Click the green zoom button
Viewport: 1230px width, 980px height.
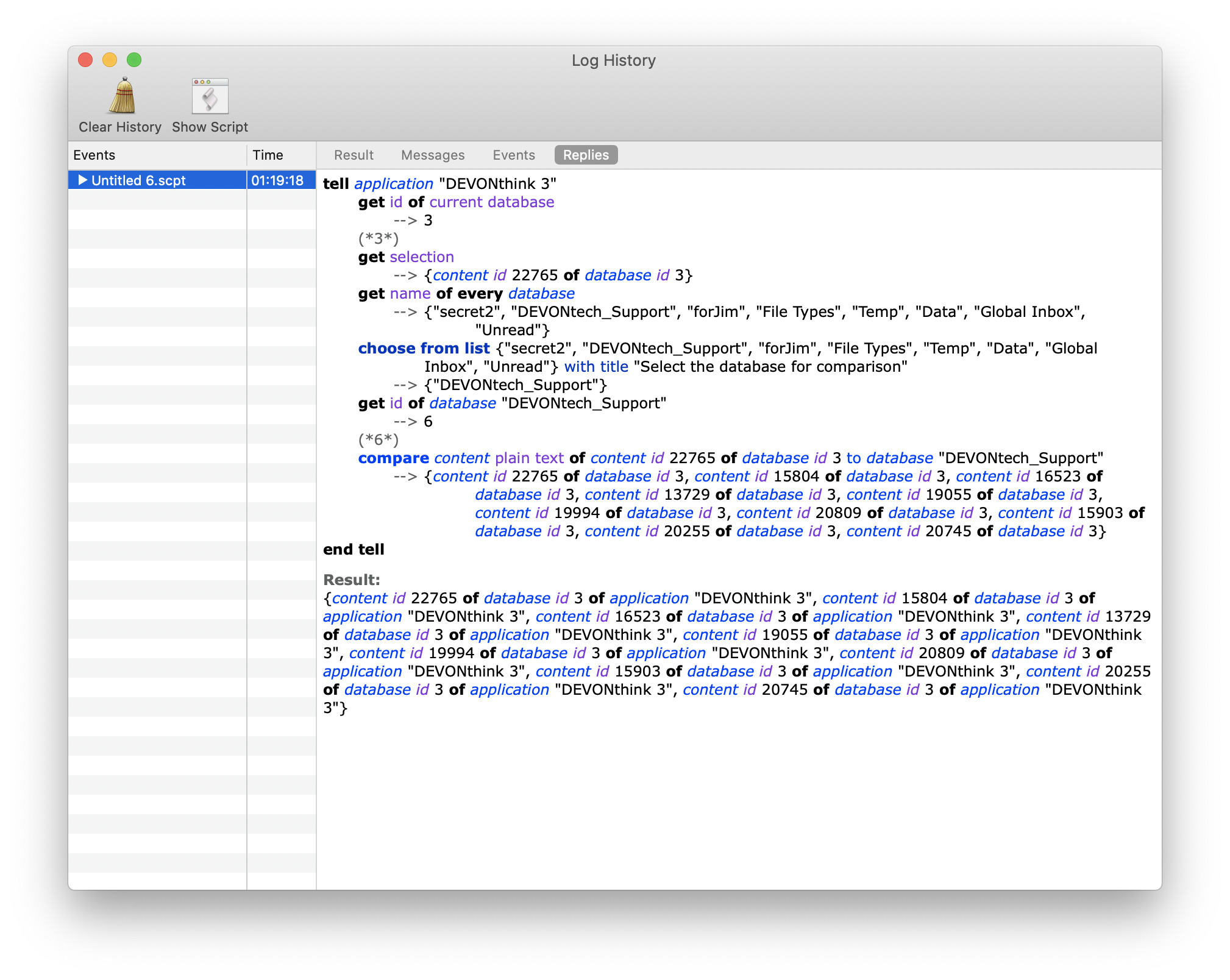coord(135,60)
